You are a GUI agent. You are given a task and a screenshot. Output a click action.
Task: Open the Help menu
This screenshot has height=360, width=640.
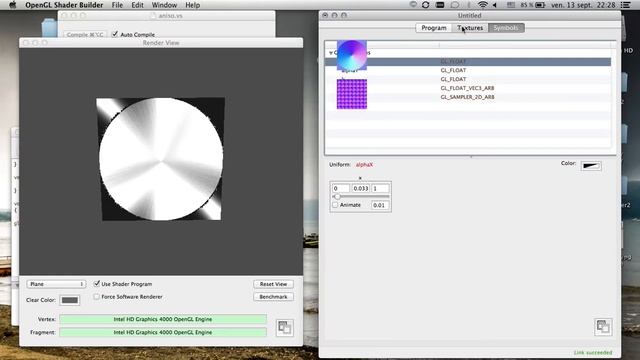tap(193, 5)
